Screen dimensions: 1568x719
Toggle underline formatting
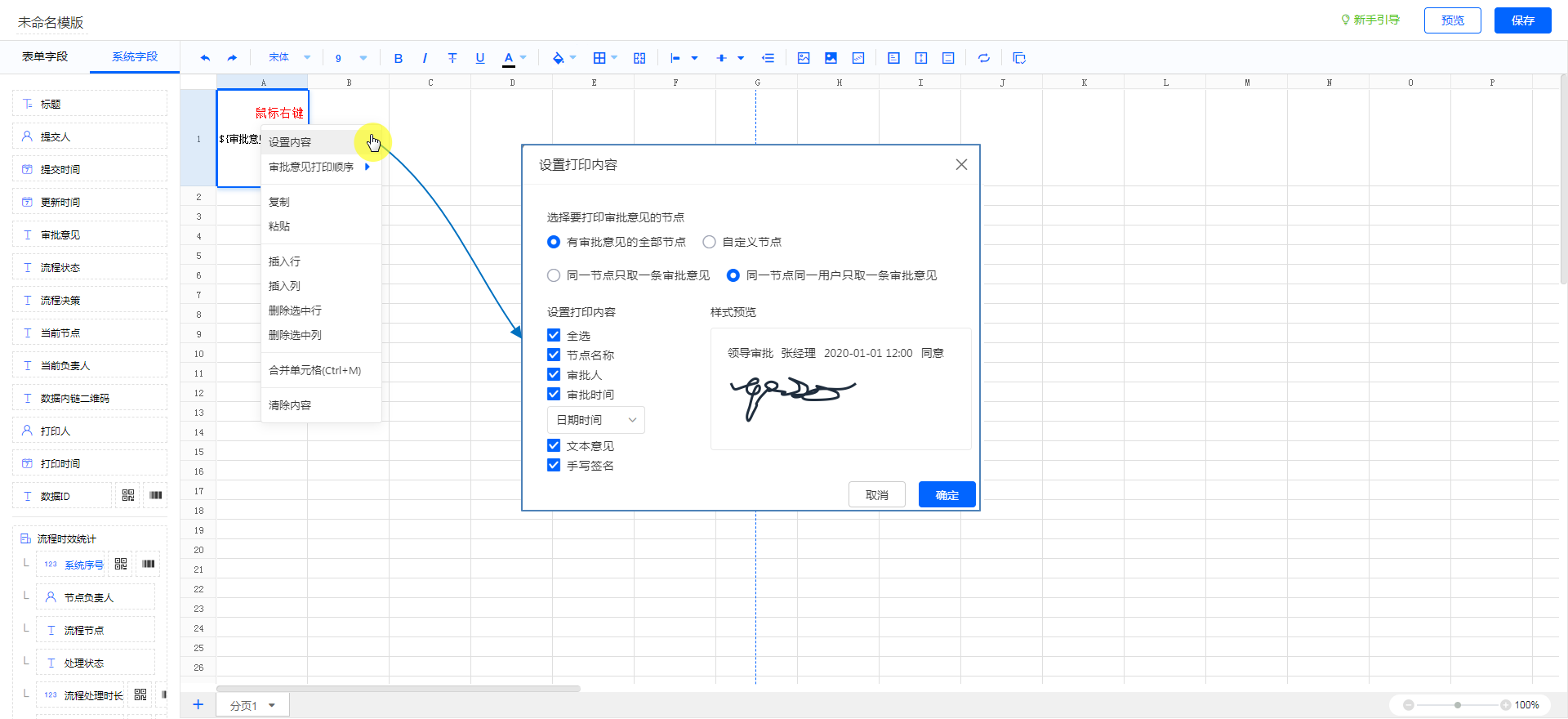click(480, 58)
